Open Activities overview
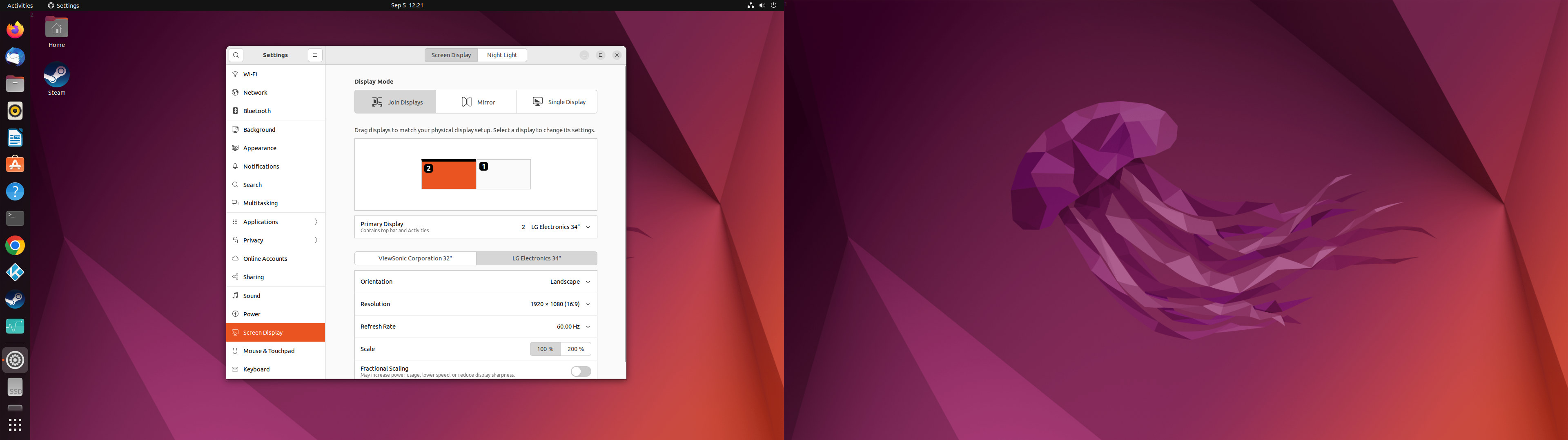 click(20, 5)
